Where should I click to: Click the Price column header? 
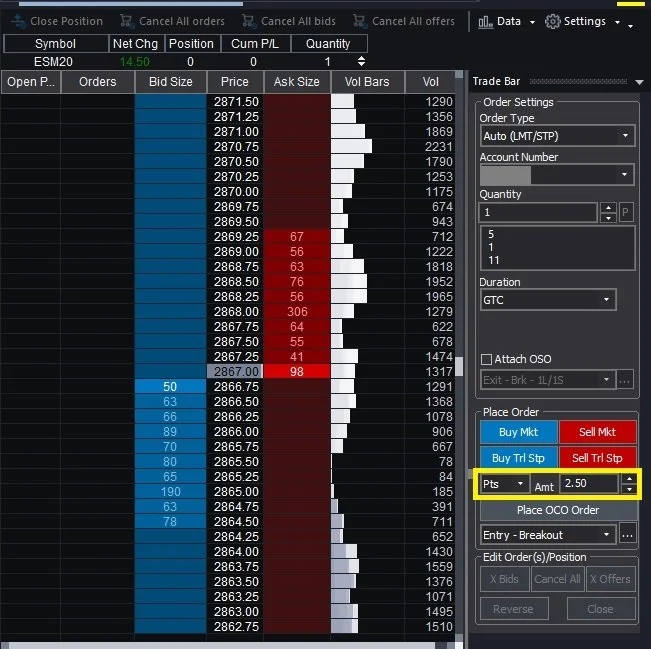click(x=235, y=82)
